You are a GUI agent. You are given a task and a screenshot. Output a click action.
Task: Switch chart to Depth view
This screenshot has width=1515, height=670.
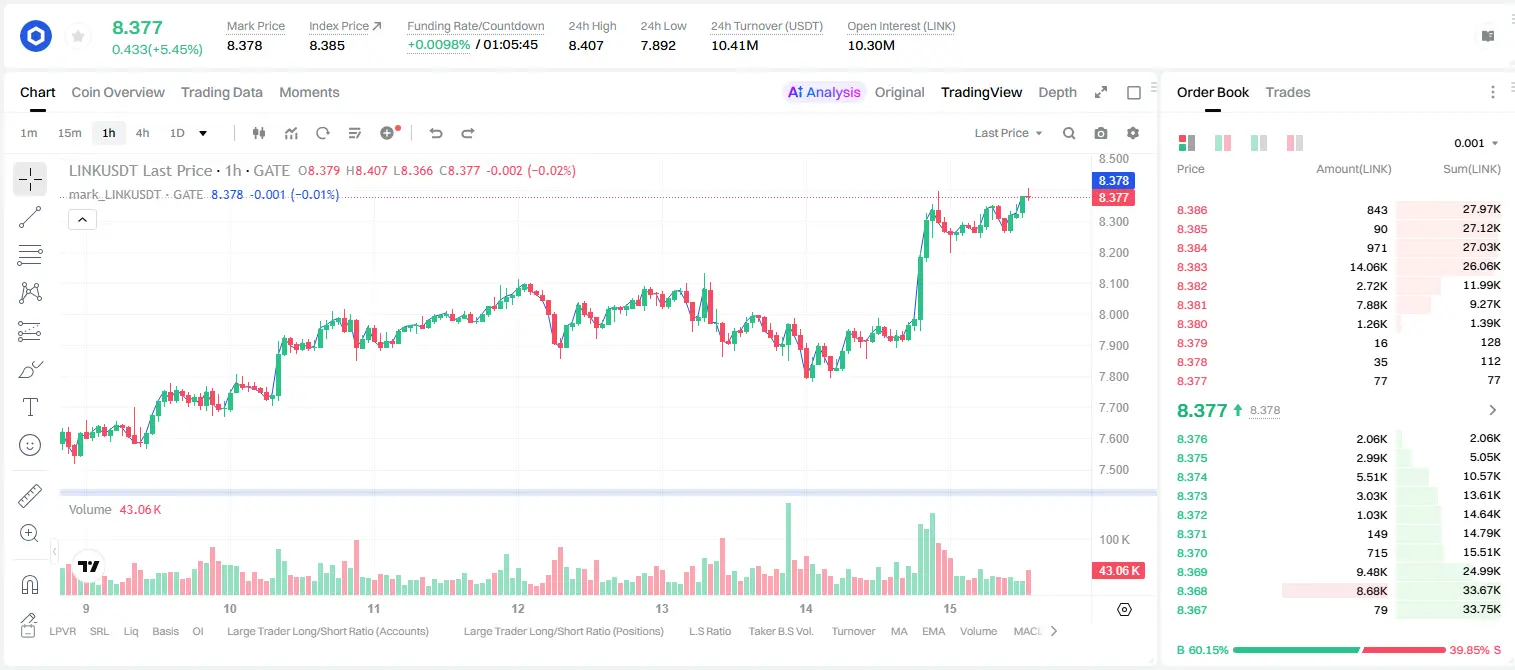coord(1057,92)
